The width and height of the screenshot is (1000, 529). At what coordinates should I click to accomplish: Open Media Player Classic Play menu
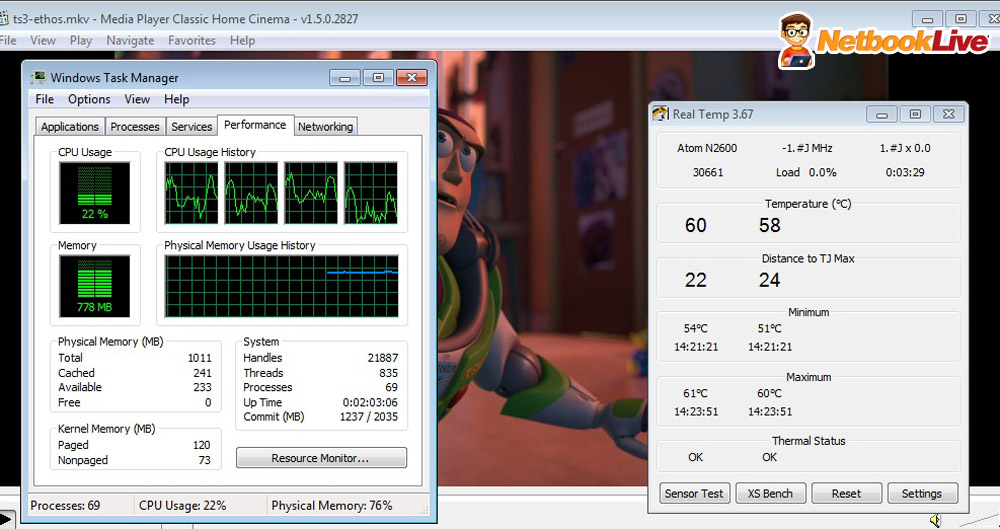(x=81, y=40)
